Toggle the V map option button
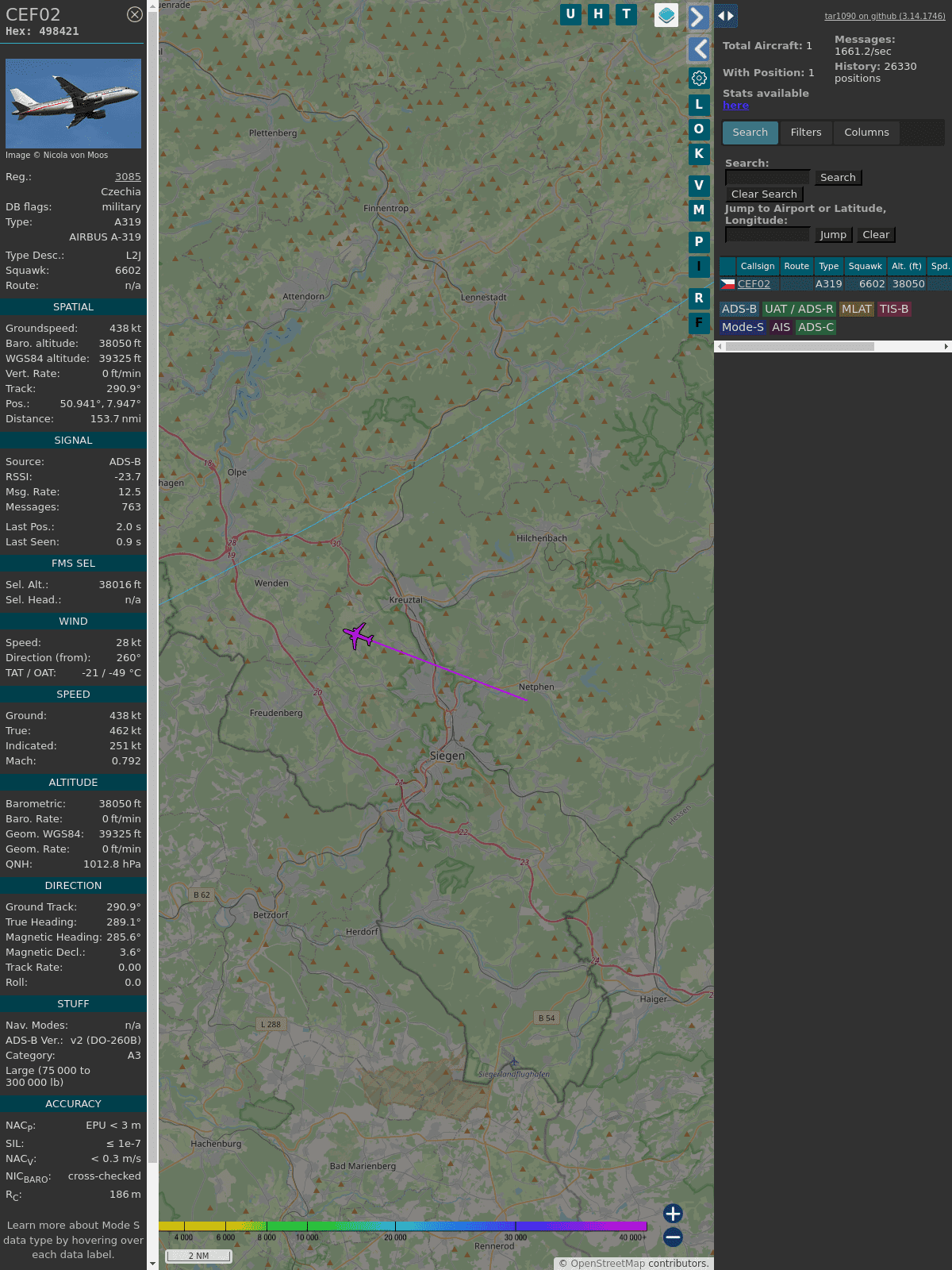The height and width of the screenshot is (1270, 952). point(699,185)
